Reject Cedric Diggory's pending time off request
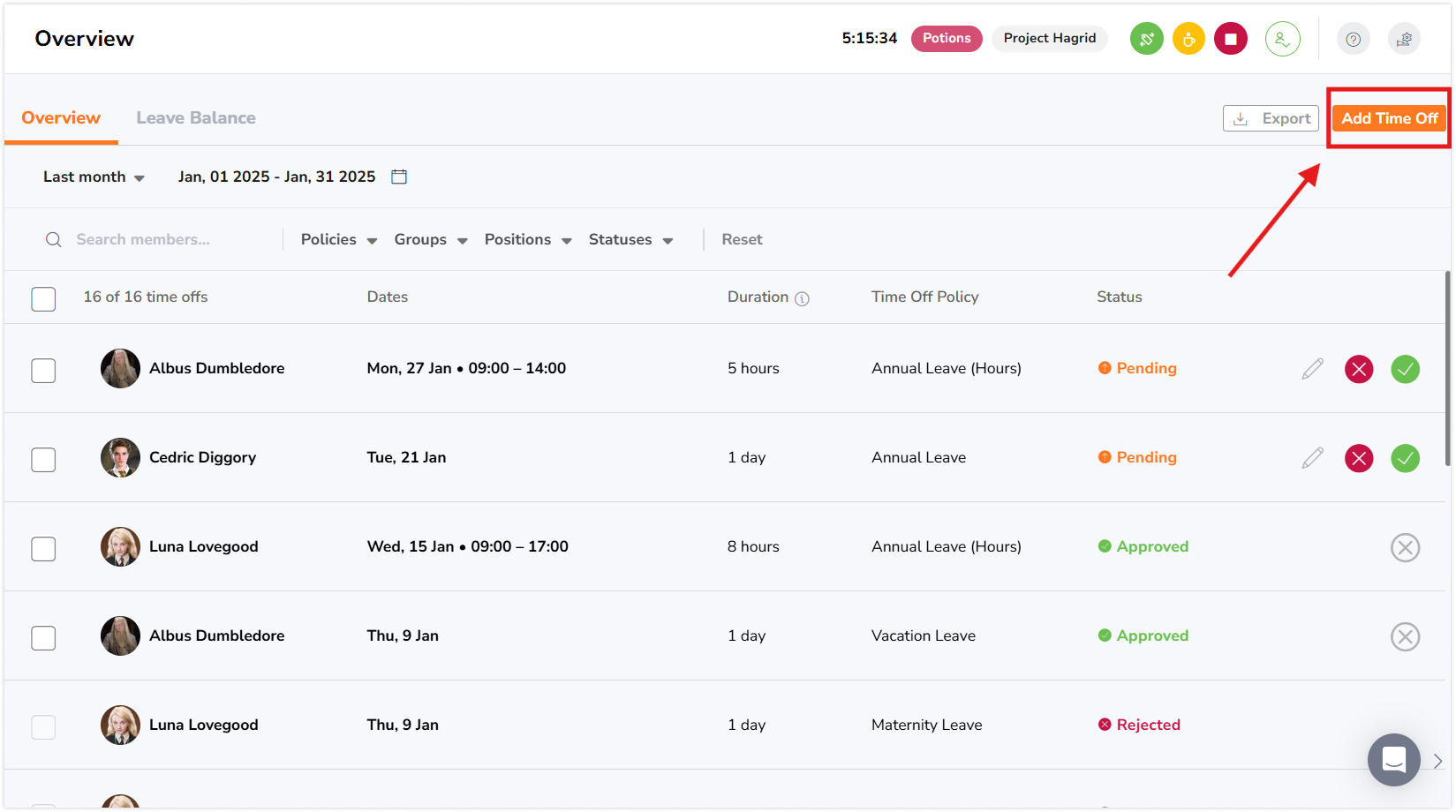 click(1359, 458)
